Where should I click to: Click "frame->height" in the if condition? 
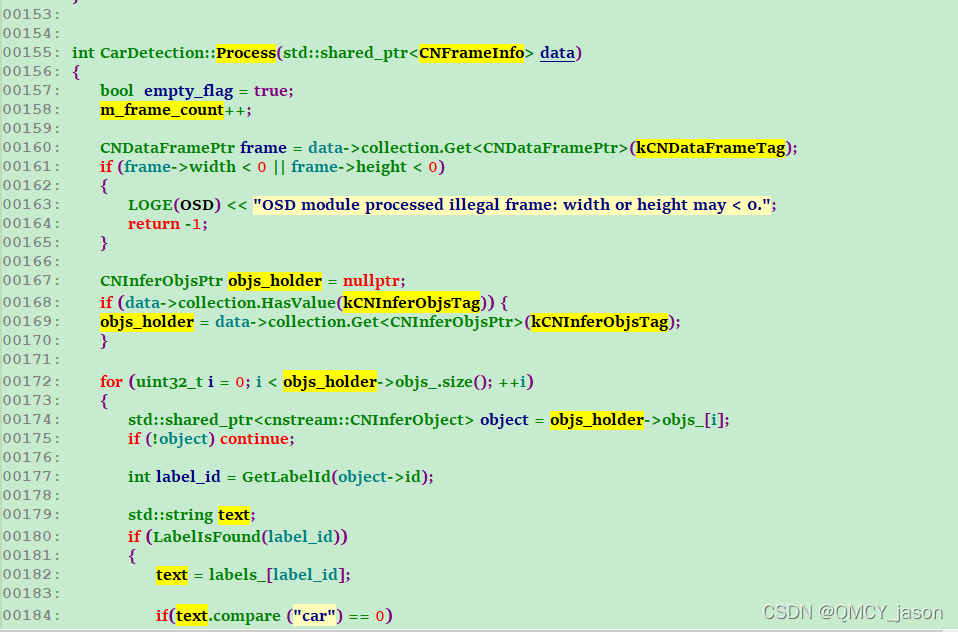349,167
